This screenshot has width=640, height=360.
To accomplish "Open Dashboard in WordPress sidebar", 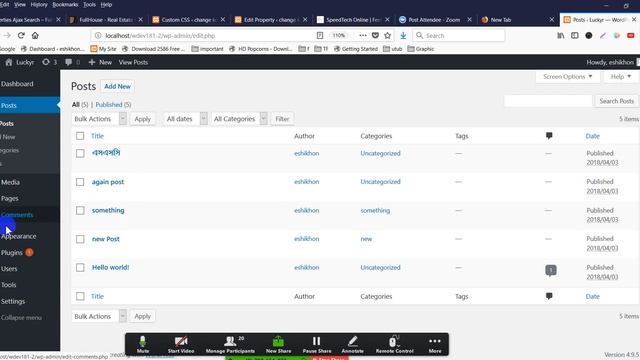I will (x=17, y=84).
